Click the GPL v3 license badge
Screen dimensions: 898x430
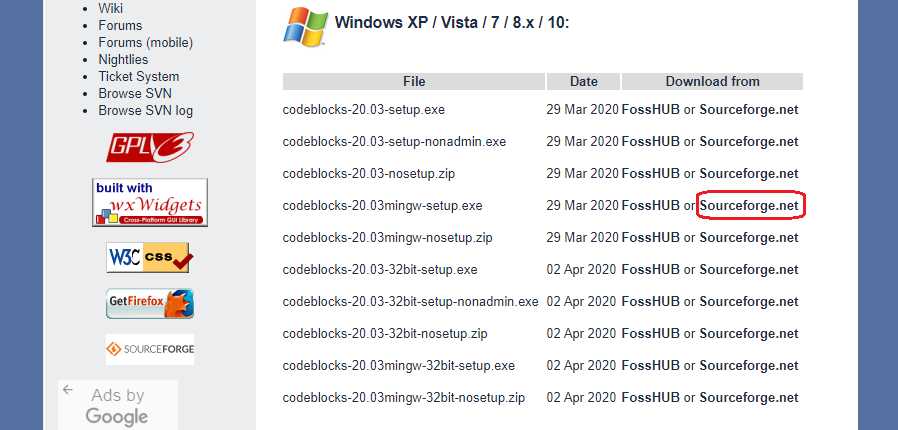point(150,147)
